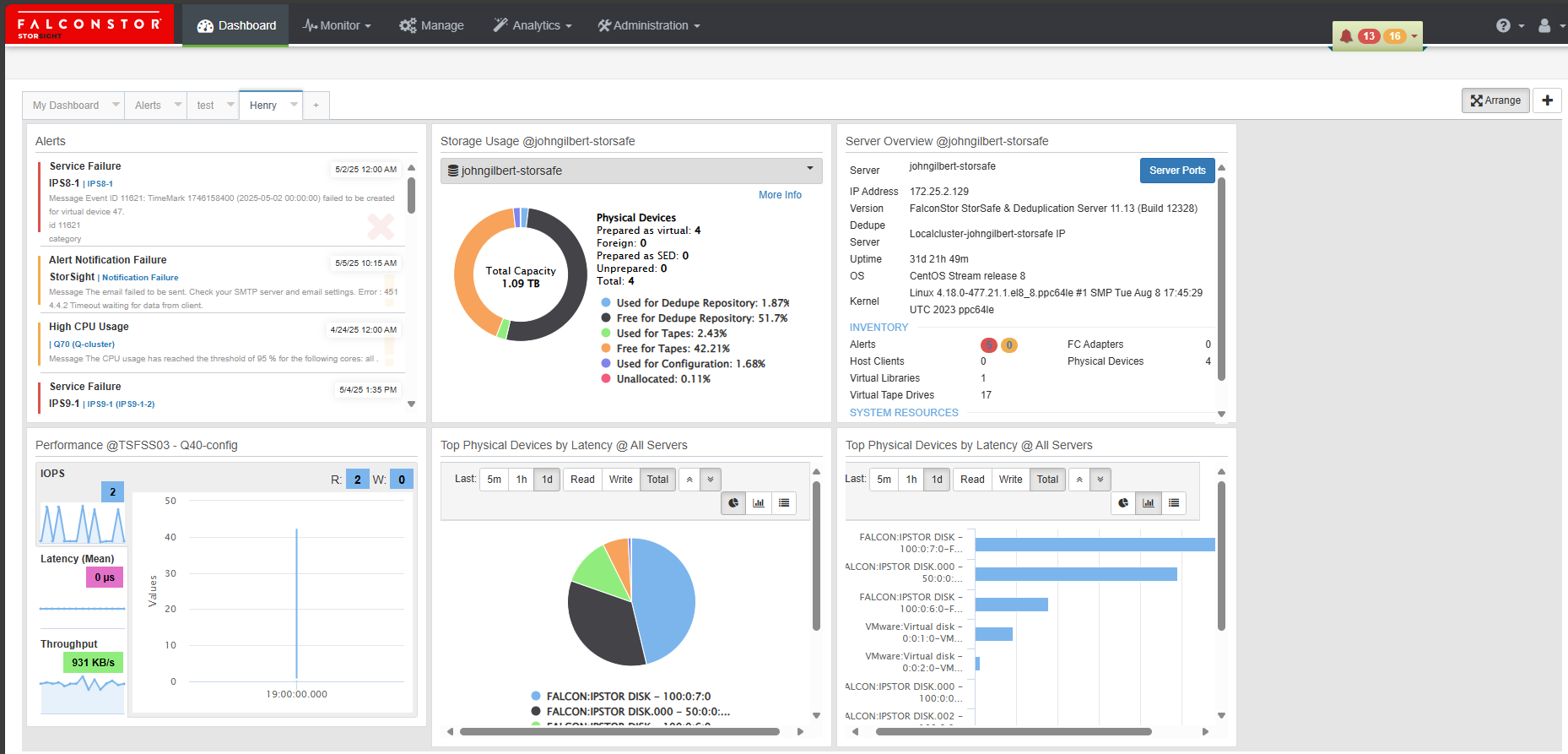Click the Monitor pulse icon in navbar
The width and height of the screenshot is (1568, 754).
pos(310,26)
